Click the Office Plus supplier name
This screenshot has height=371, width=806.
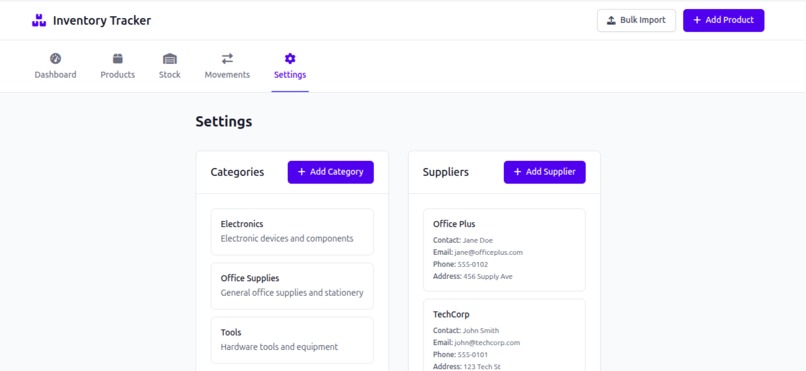tap(454, 224)
